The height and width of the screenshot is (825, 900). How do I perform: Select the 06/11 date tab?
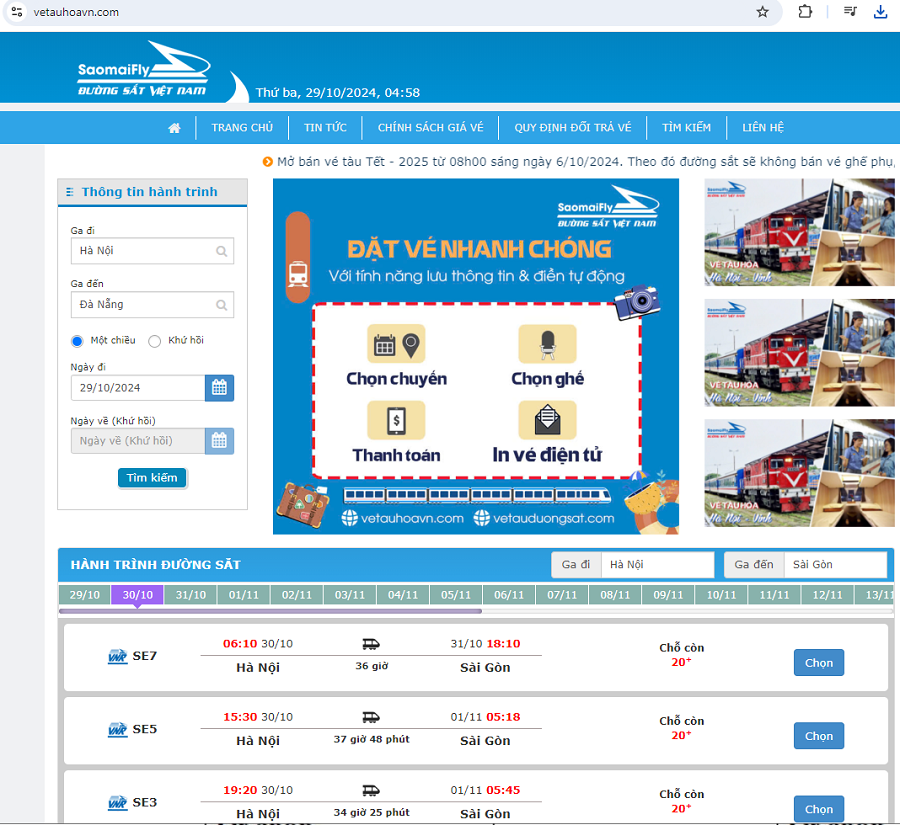coord(509,595)
